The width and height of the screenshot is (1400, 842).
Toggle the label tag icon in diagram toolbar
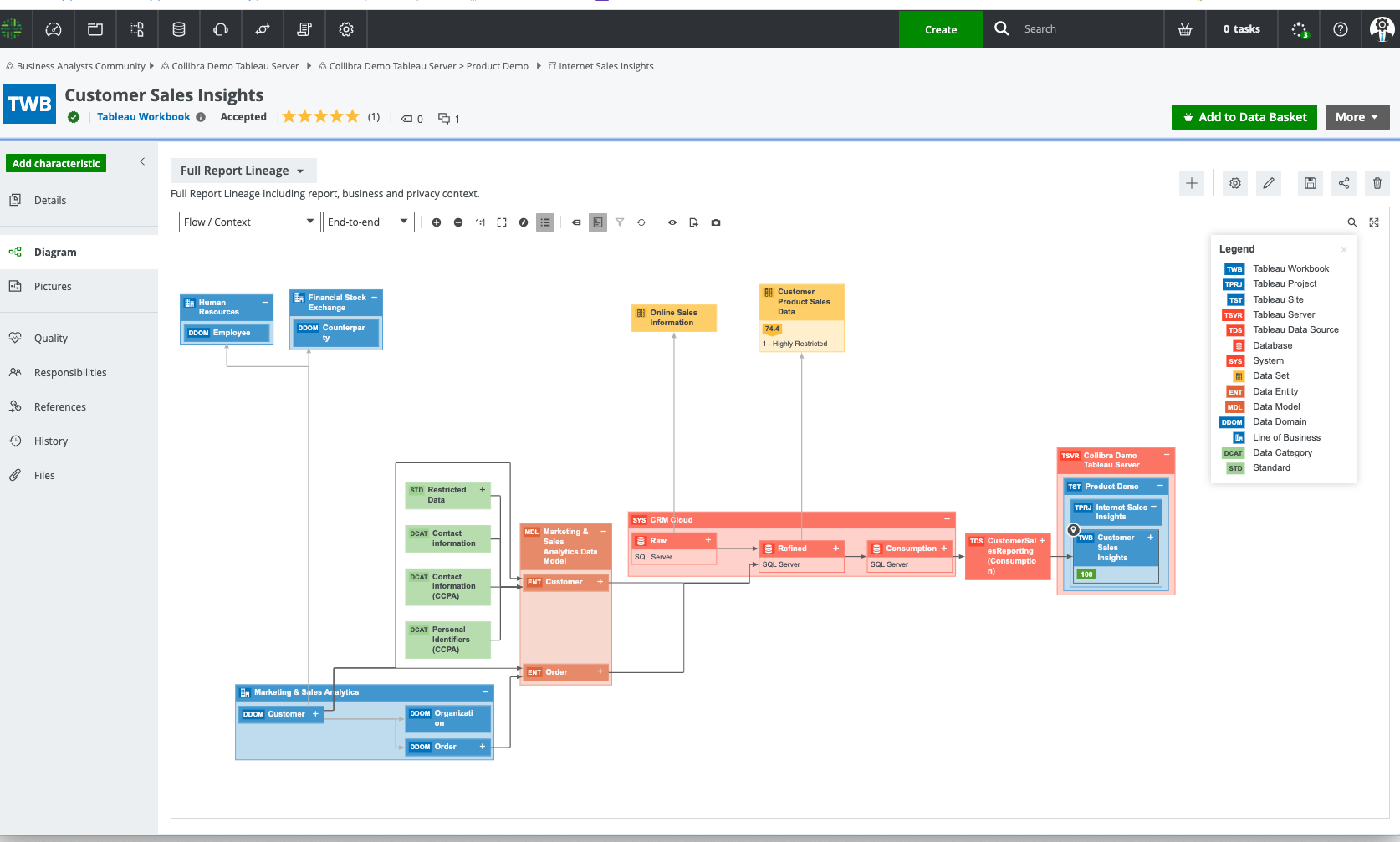click(x=576, y=222)
